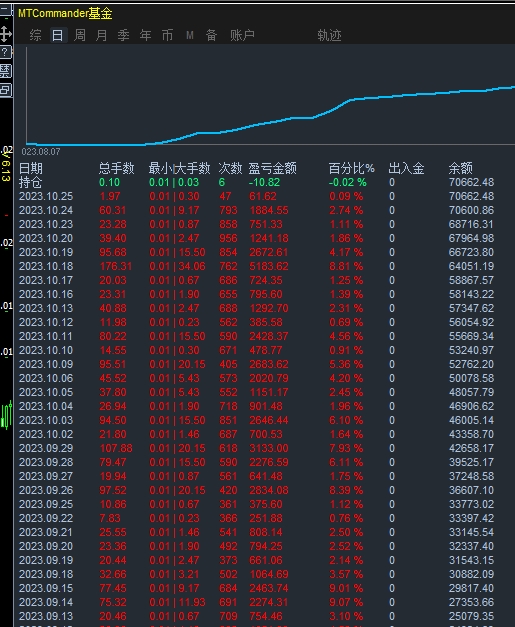Select the 2023.10.12 date row

pyautogui.click(x=46, y=322)
